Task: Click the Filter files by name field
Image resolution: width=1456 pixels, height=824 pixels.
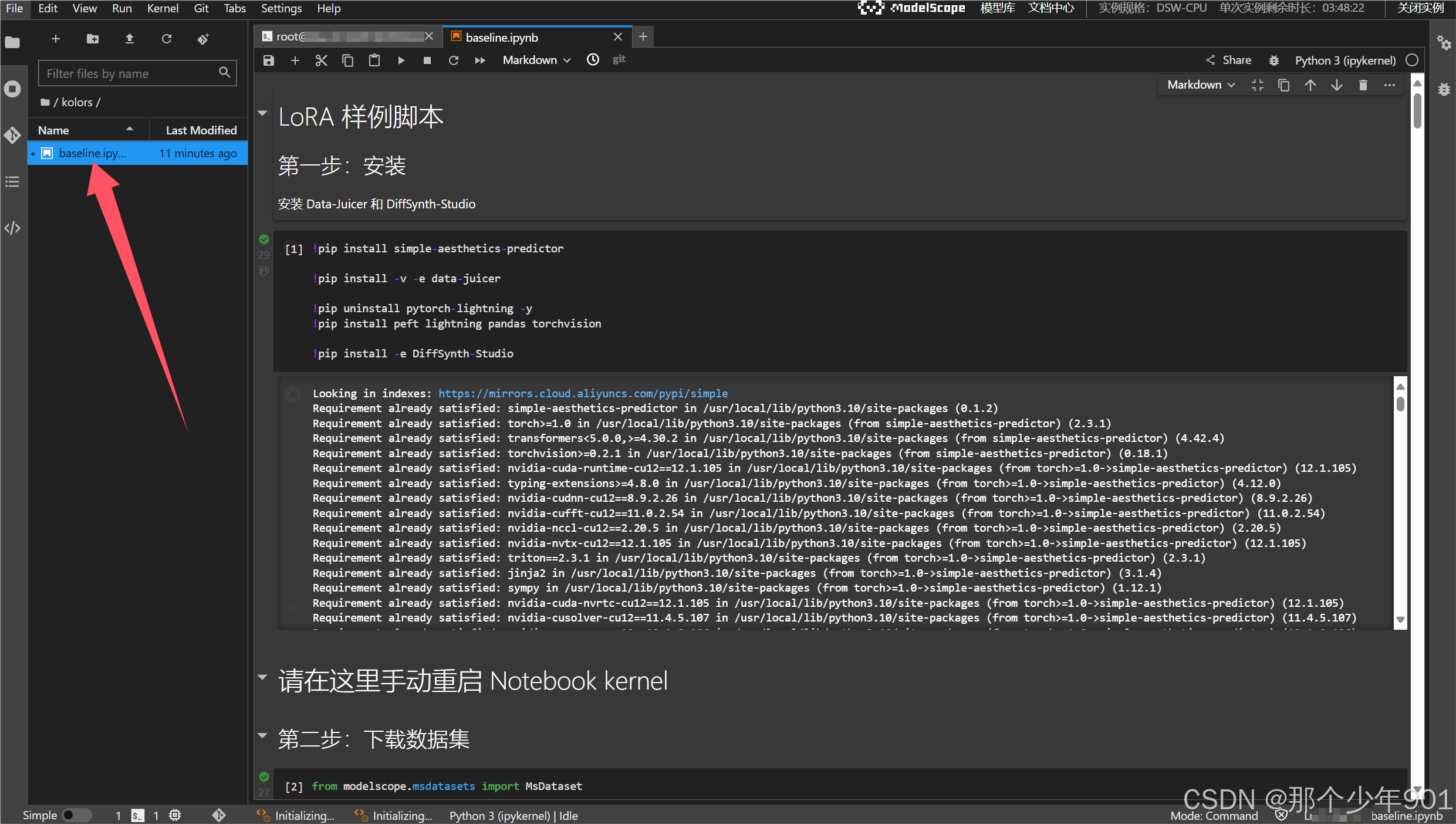Action: [x=137, y=73]
